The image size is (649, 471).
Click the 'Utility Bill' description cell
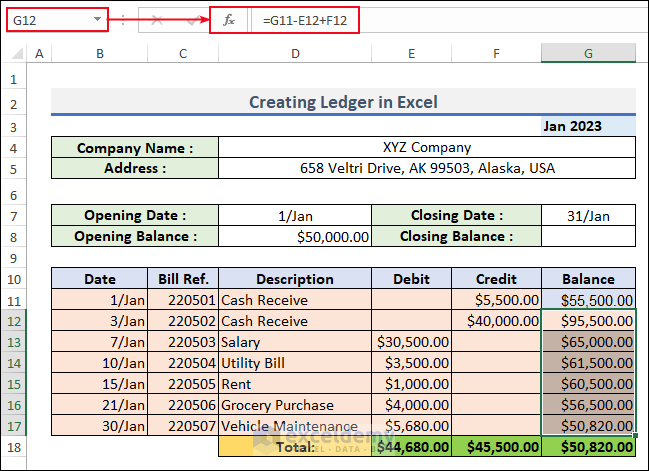point(295,363)
